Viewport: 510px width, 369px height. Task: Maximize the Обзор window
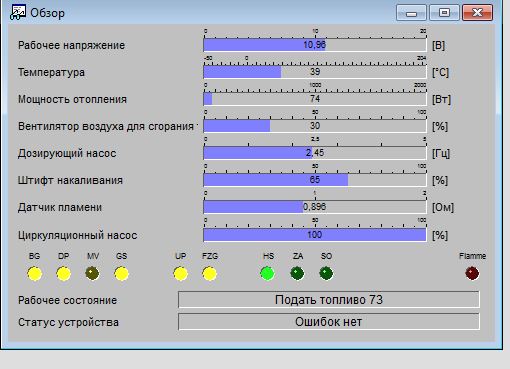444,13
